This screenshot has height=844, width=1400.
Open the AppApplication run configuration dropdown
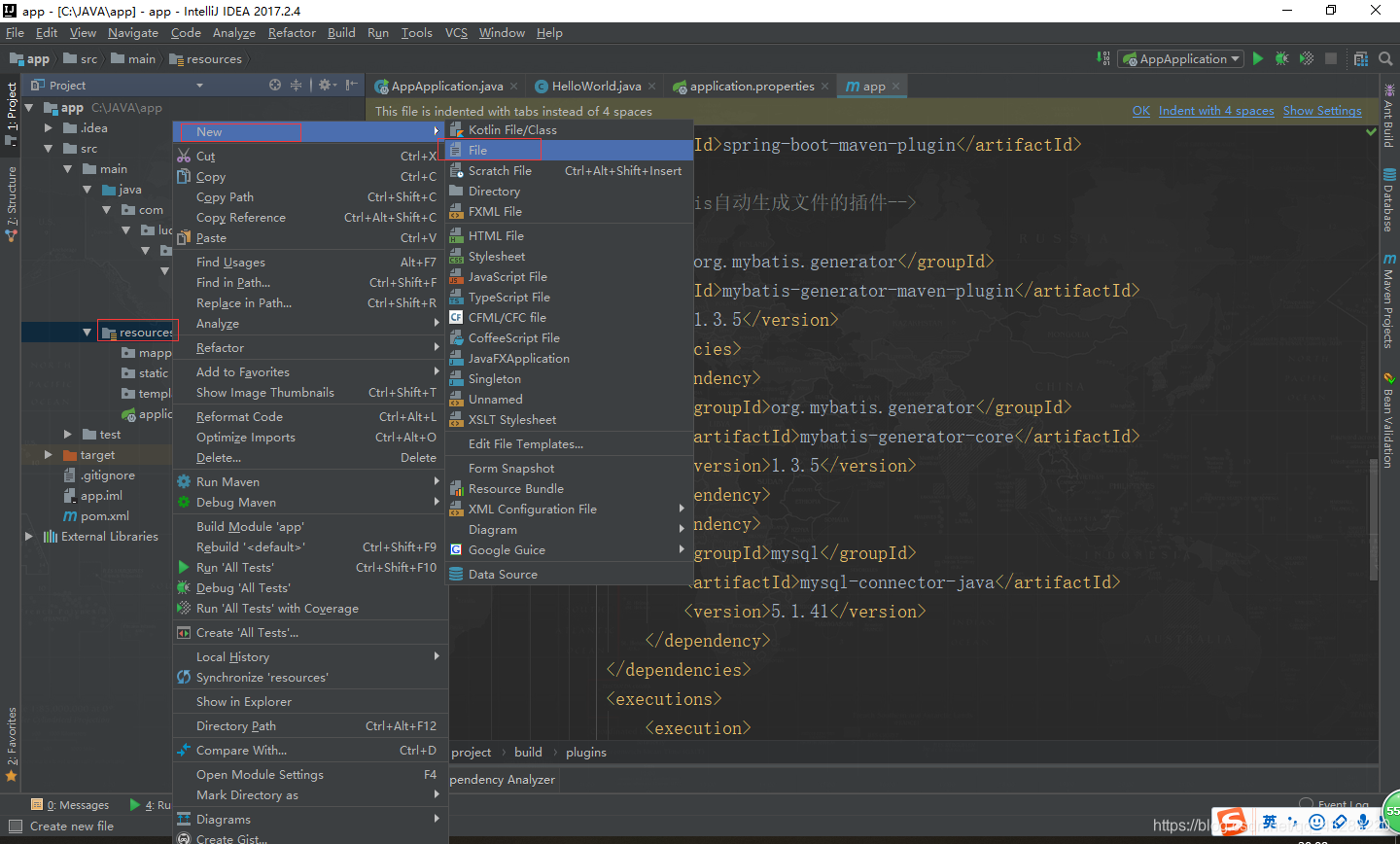pos(1180,58)
